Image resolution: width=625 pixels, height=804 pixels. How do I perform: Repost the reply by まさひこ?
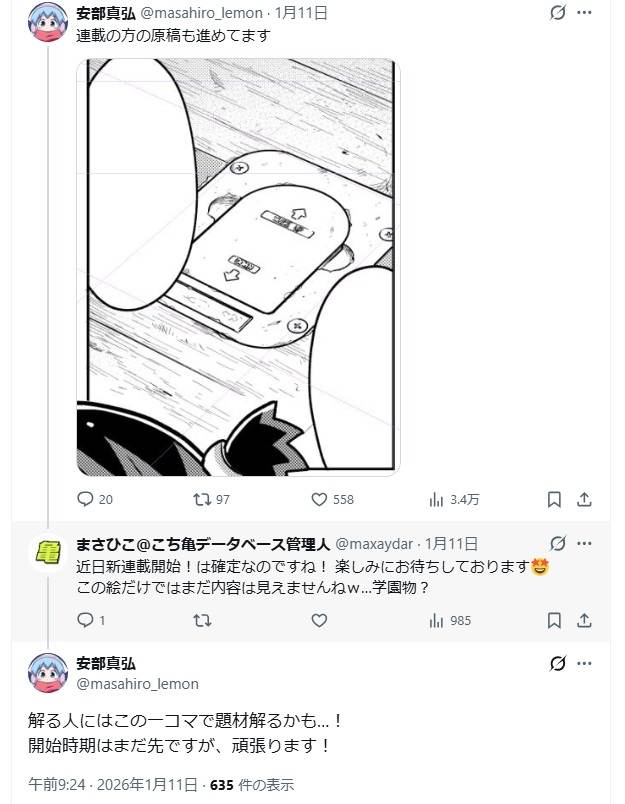click(202, 620)
